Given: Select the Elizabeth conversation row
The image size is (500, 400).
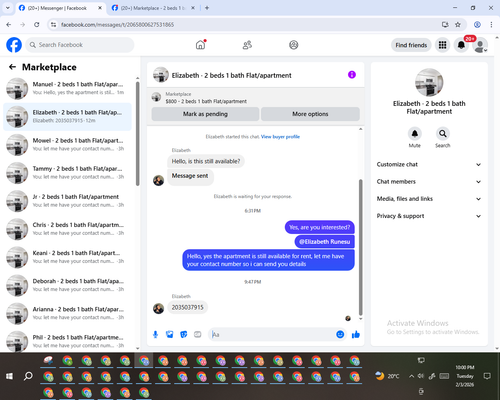Looking at the screenshot, I should coord(68,117).
